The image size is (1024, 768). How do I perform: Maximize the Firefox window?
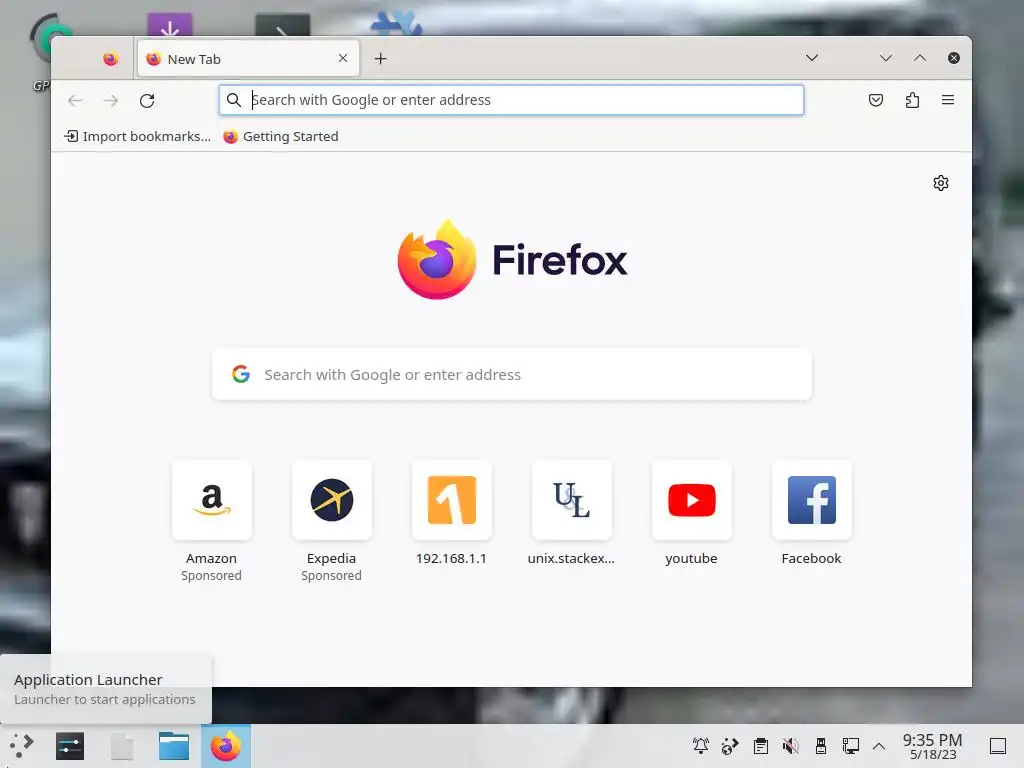coord(920,58)
